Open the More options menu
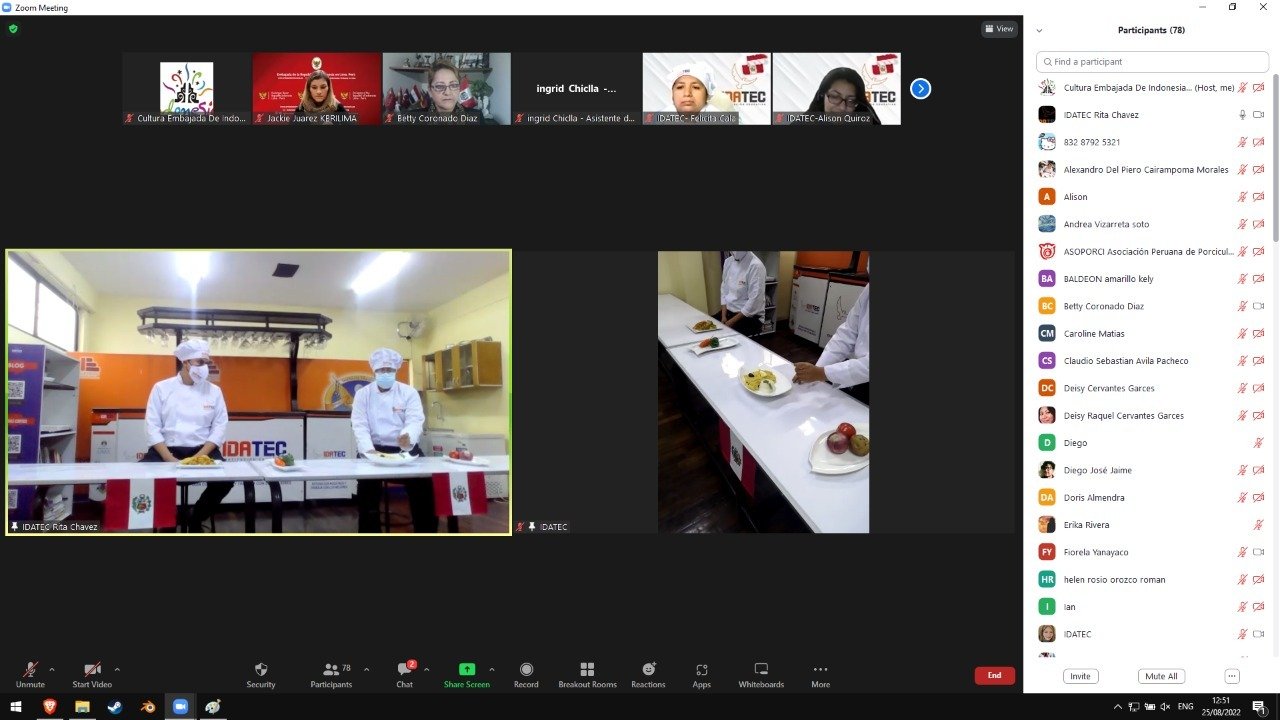 click(x=820, y=670)
